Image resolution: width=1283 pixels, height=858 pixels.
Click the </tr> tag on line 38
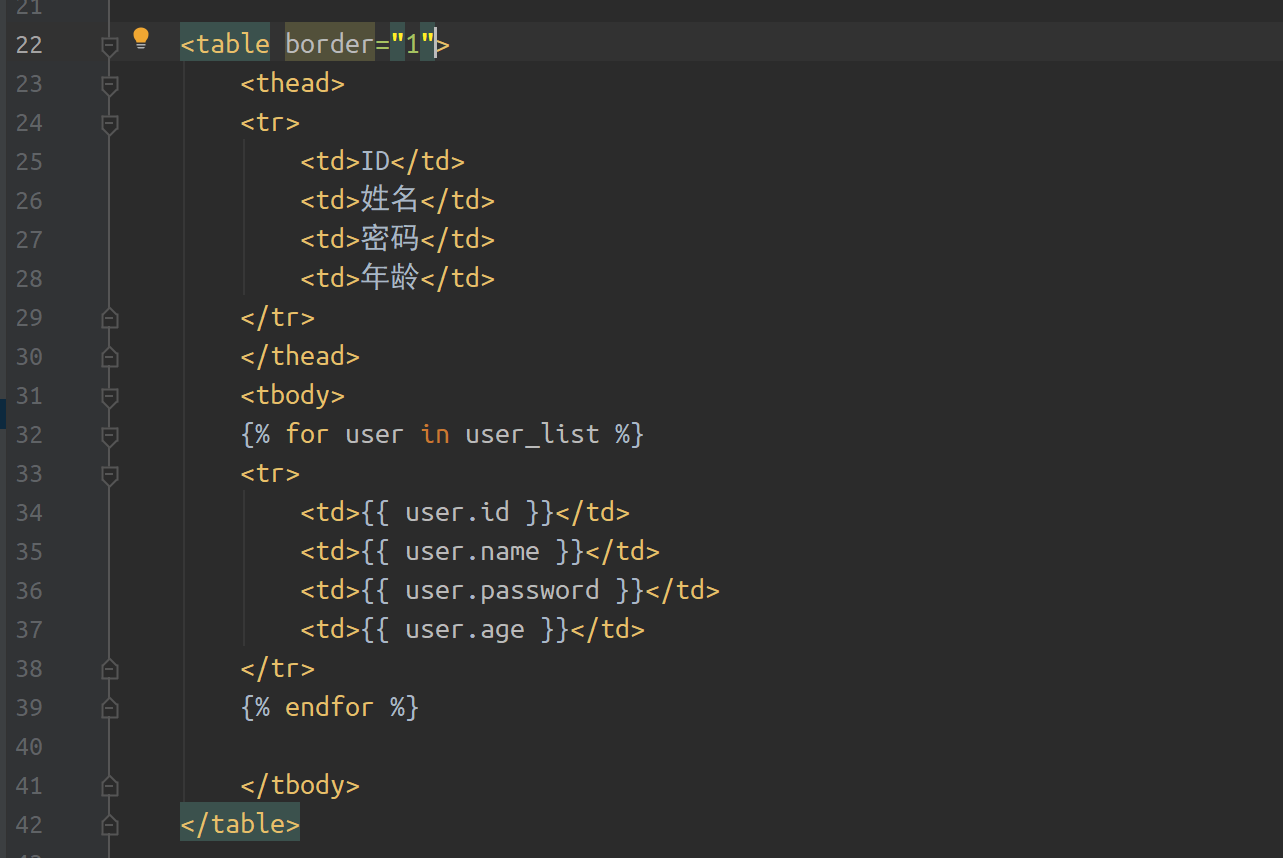[278, 669]
